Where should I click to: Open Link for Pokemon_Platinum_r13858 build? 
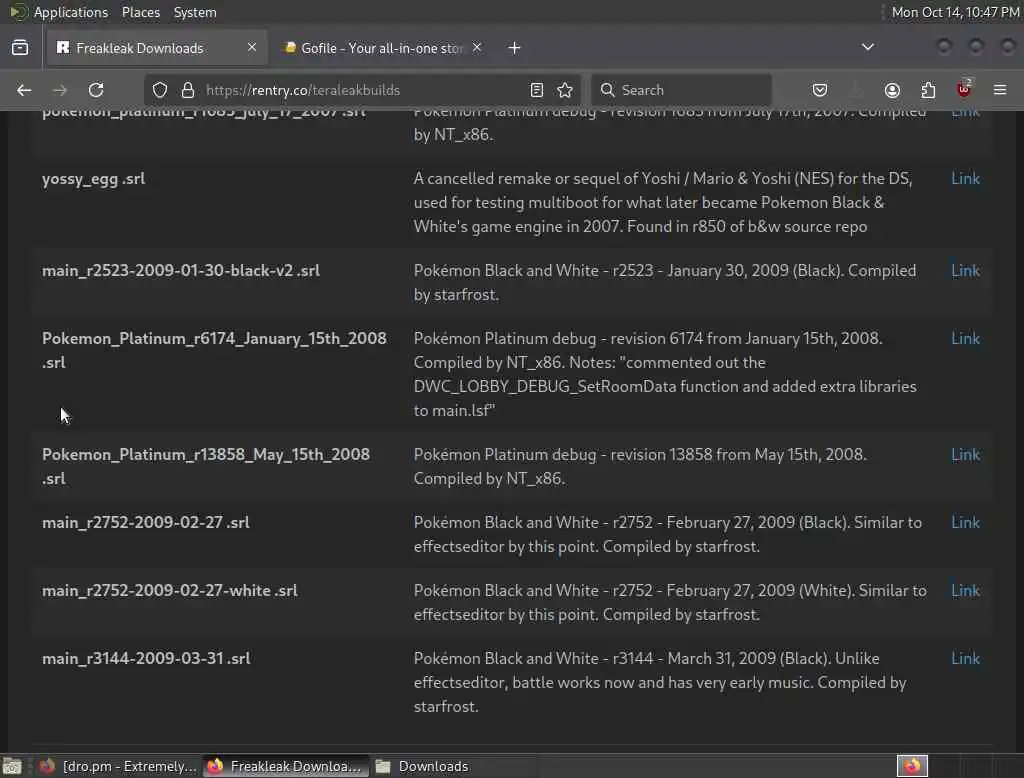965,455
